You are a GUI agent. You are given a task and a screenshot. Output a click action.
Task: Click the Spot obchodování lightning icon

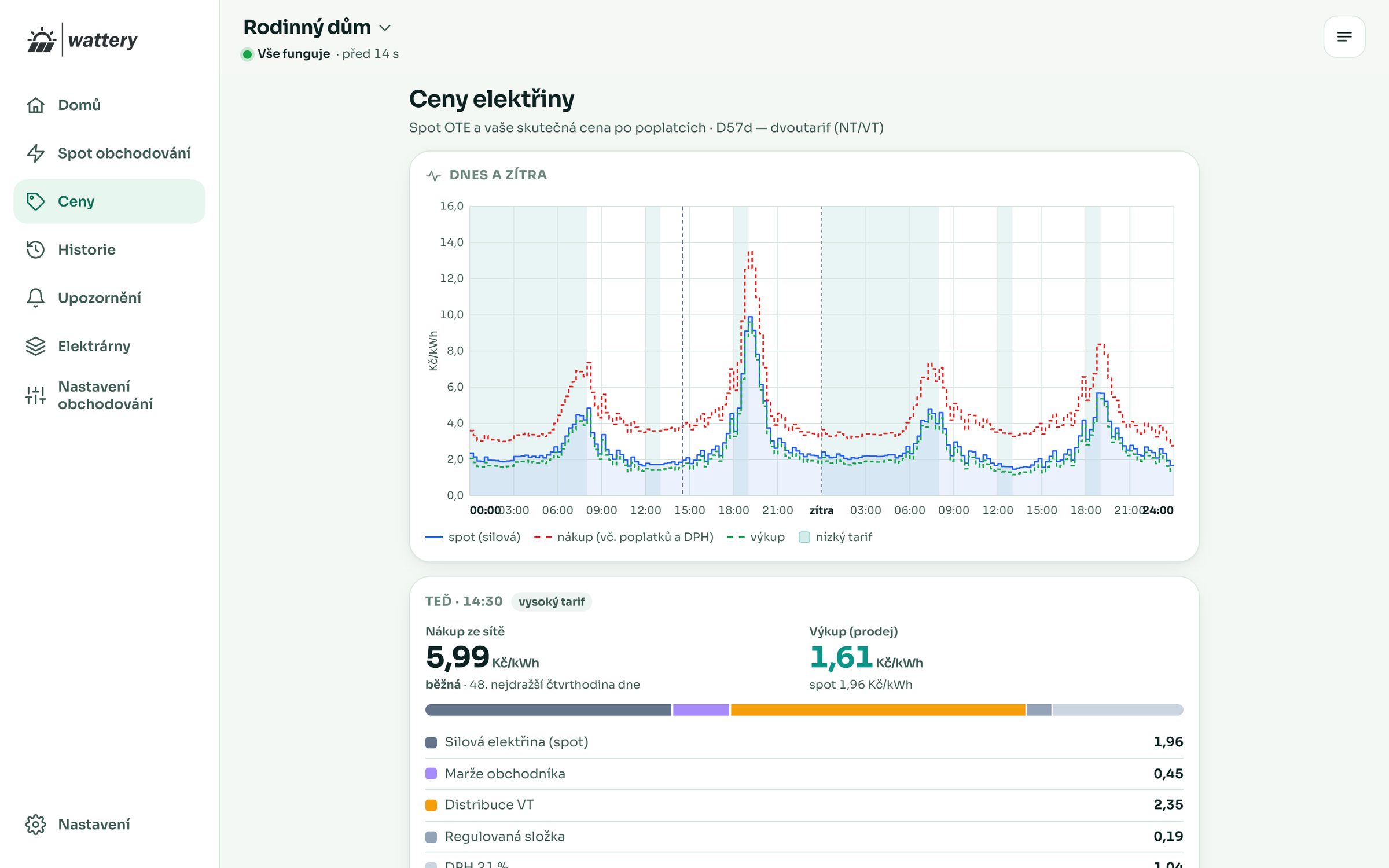[x=36, y=153]
